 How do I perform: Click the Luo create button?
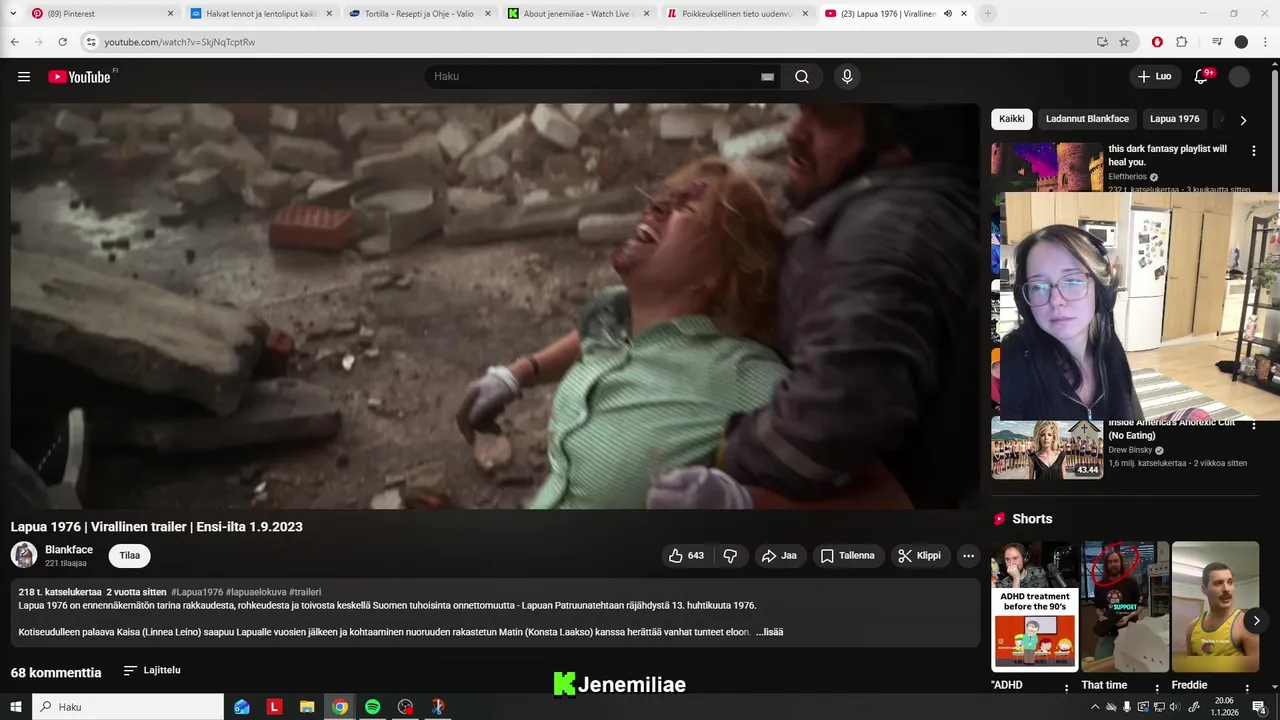1154,77
